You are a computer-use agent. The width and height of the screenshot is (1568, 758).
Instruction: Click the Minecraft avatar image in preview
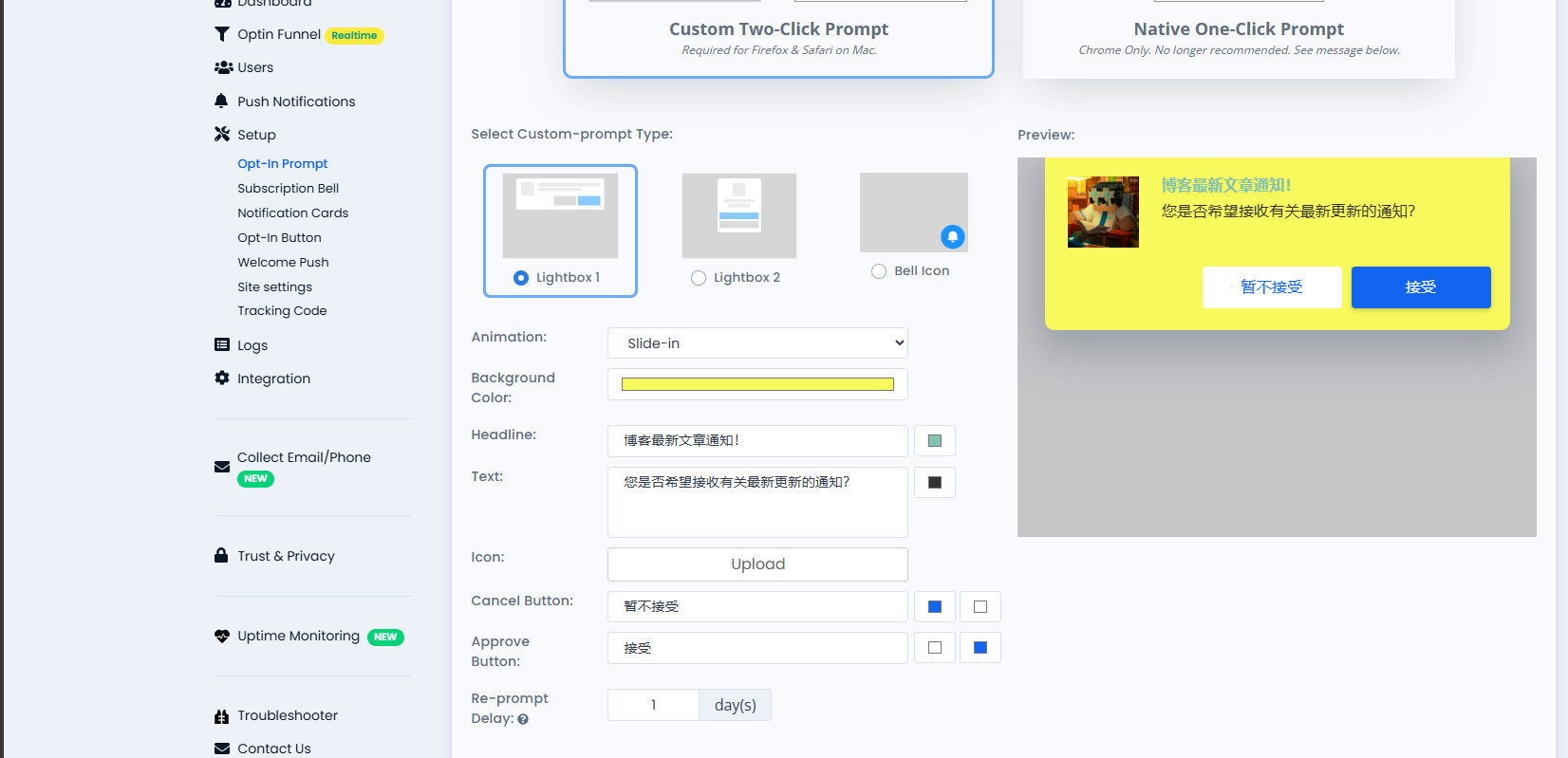click(1103, 212)
